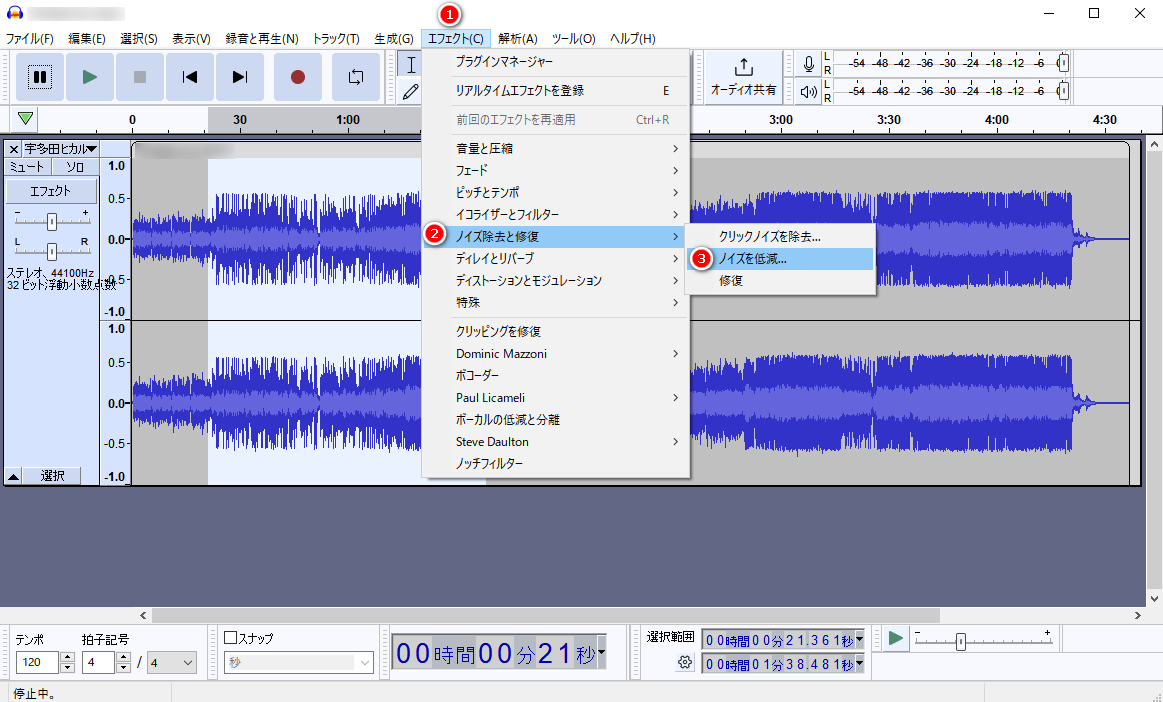Solo the track with ソロ button

click(x=75, y=167)
